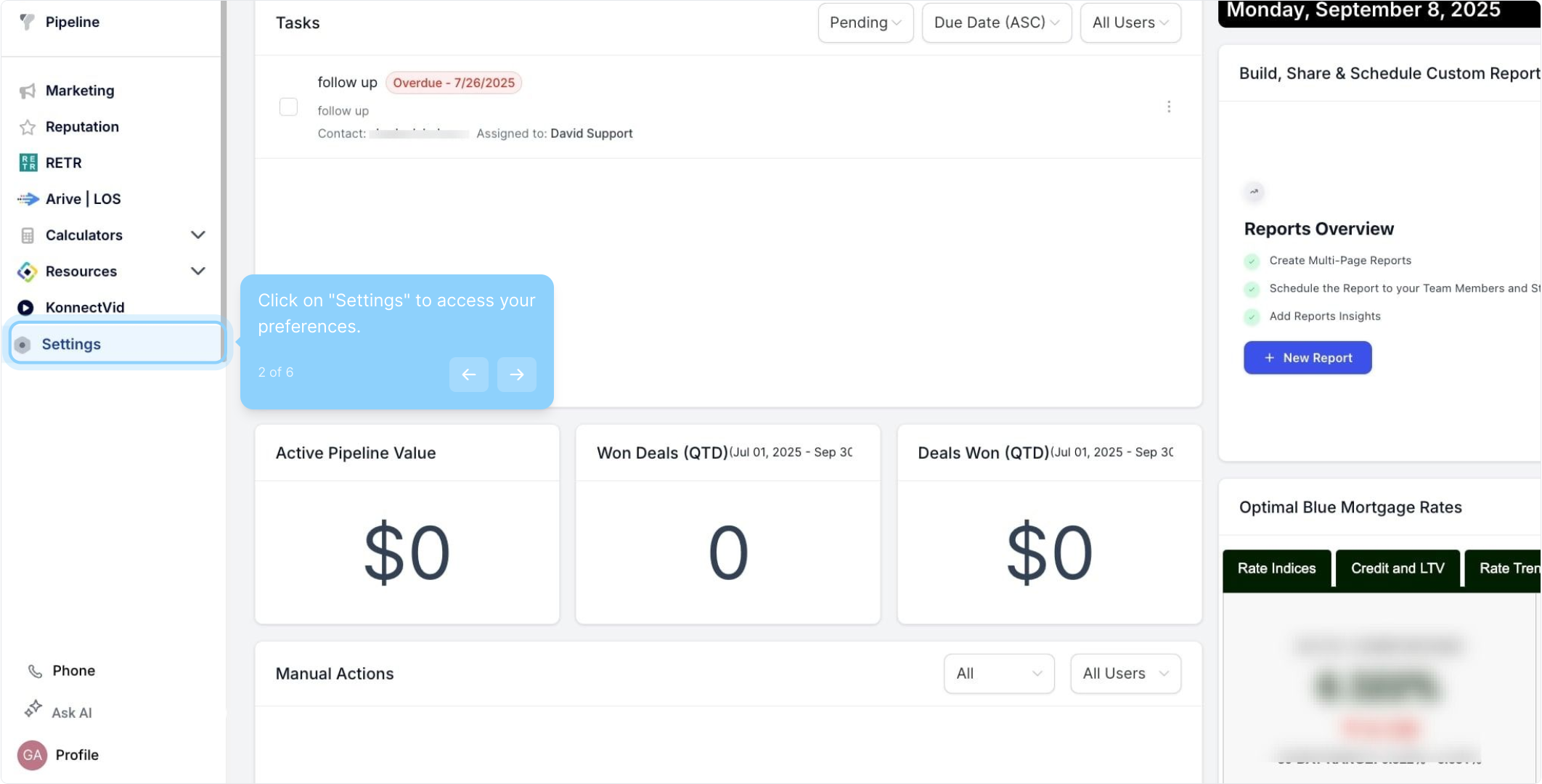Open Manual Actions All Users dropdown
The height and width of the screenshot is (784, 1542).
pyautogui.click(x=1125, y=674)
